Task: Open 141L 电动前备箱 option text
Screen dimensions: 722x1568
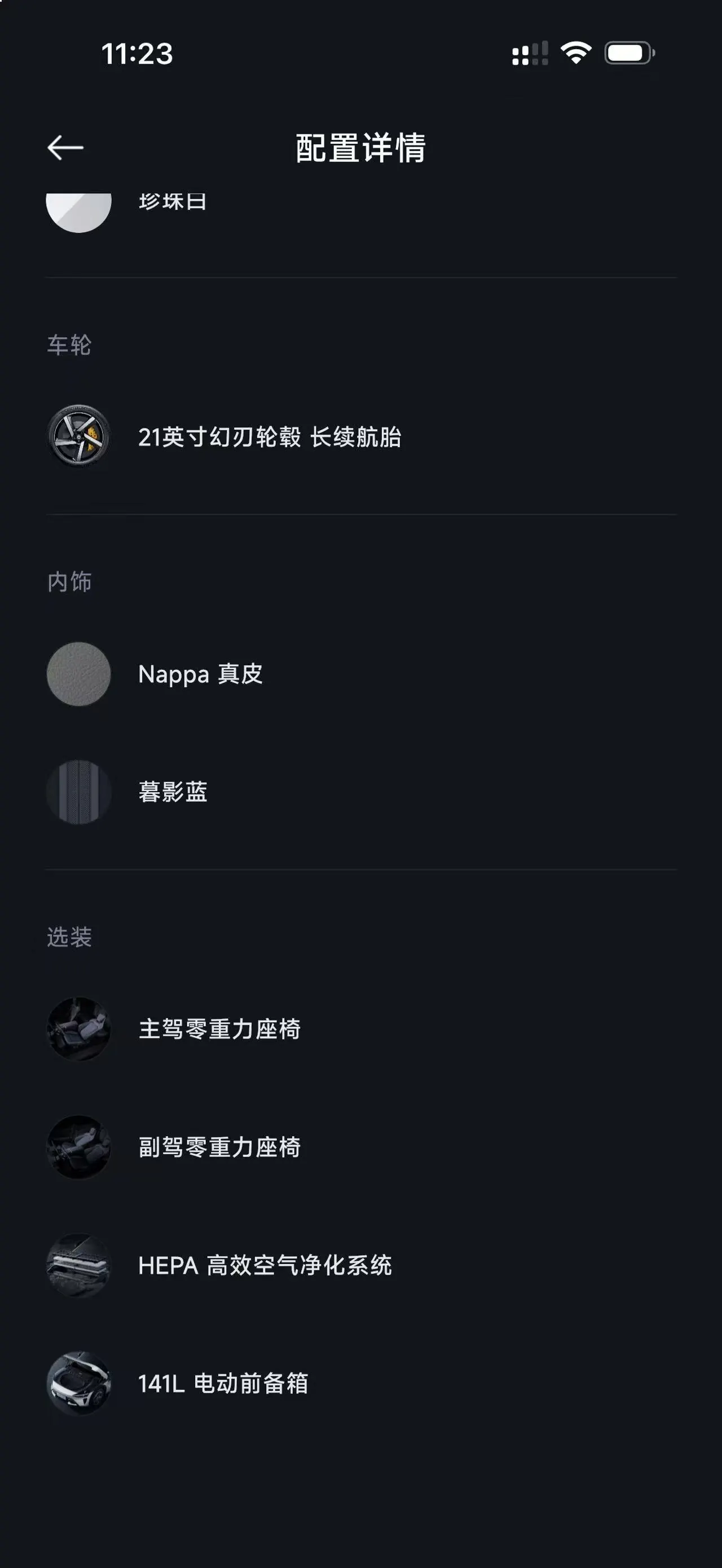Action: [223, 1384]
